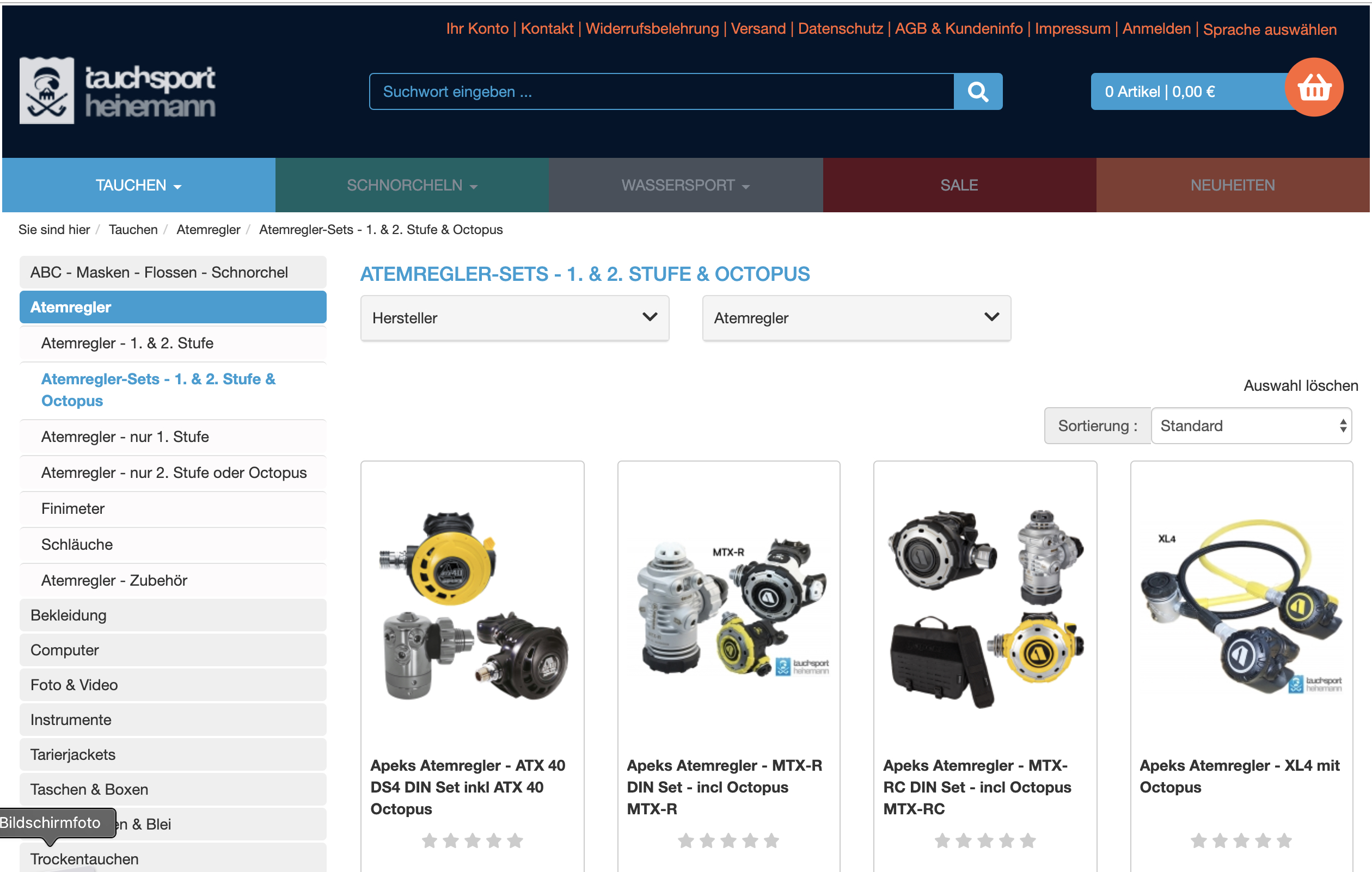Click last star under XL4 mit Octopus
Screen dimensions: 1372x872
(1284, 840)
